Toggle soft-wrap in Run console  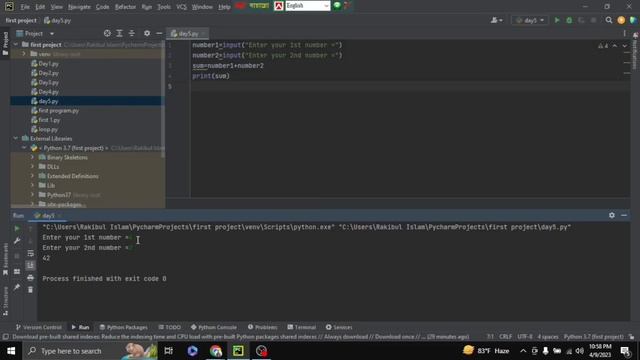click(30, 253)
